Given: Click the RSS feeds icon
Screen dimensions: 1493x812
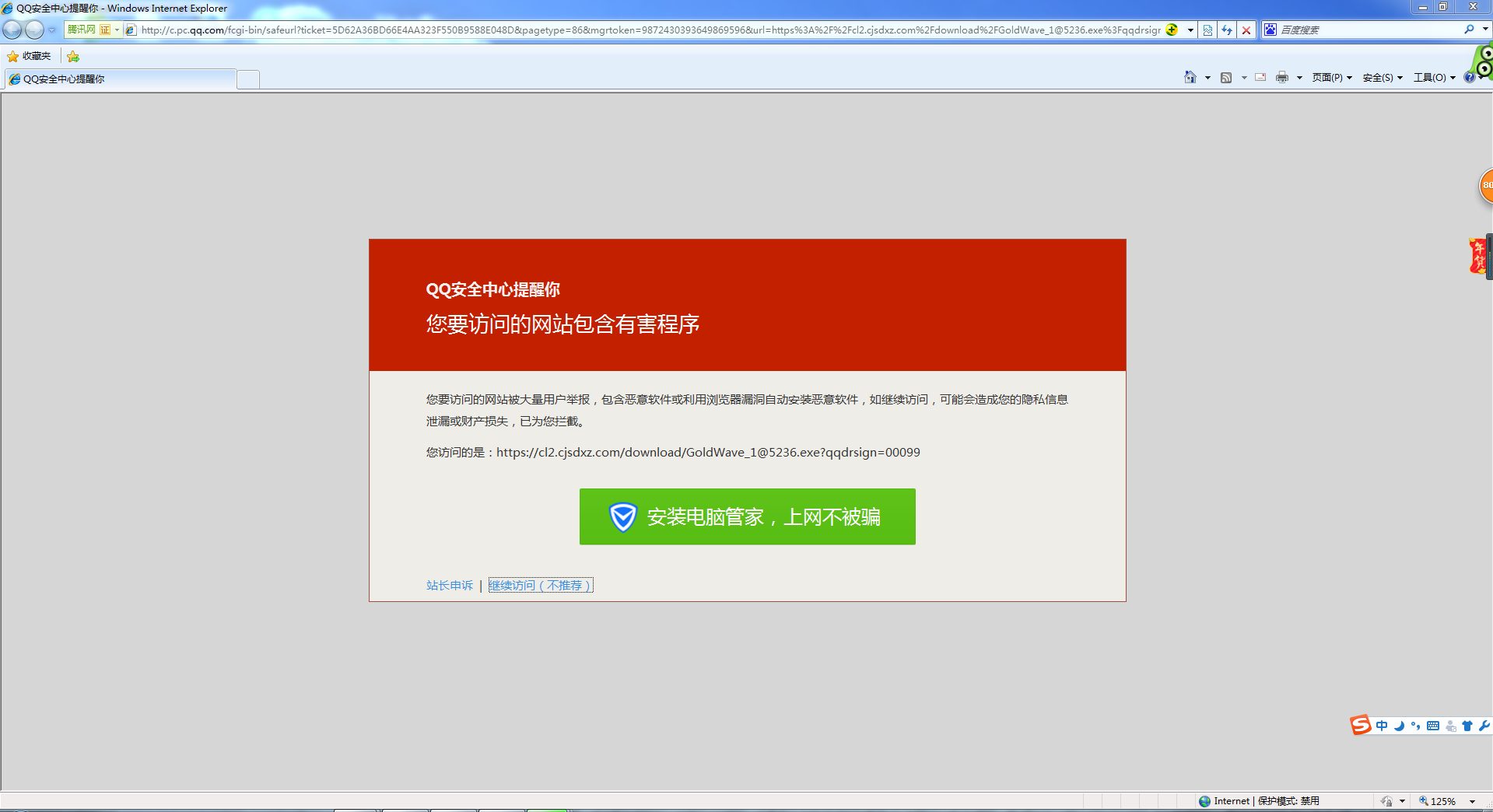Looking at the screenshot, I should pos(1226,77).
